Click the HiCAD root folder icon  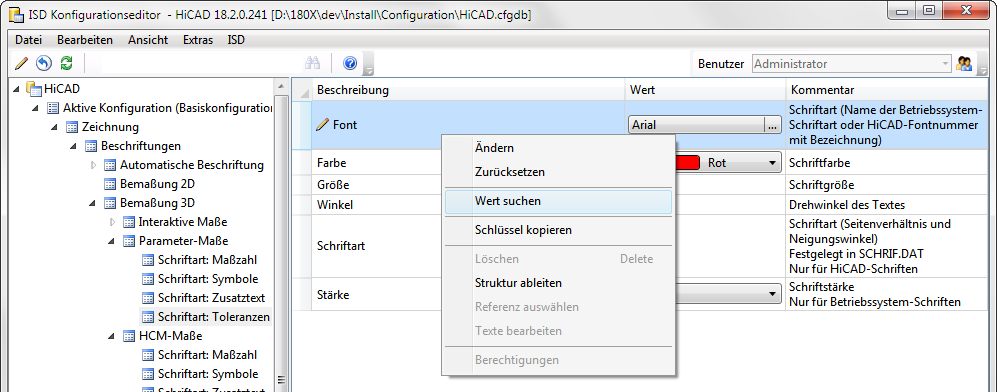[32, 89]
